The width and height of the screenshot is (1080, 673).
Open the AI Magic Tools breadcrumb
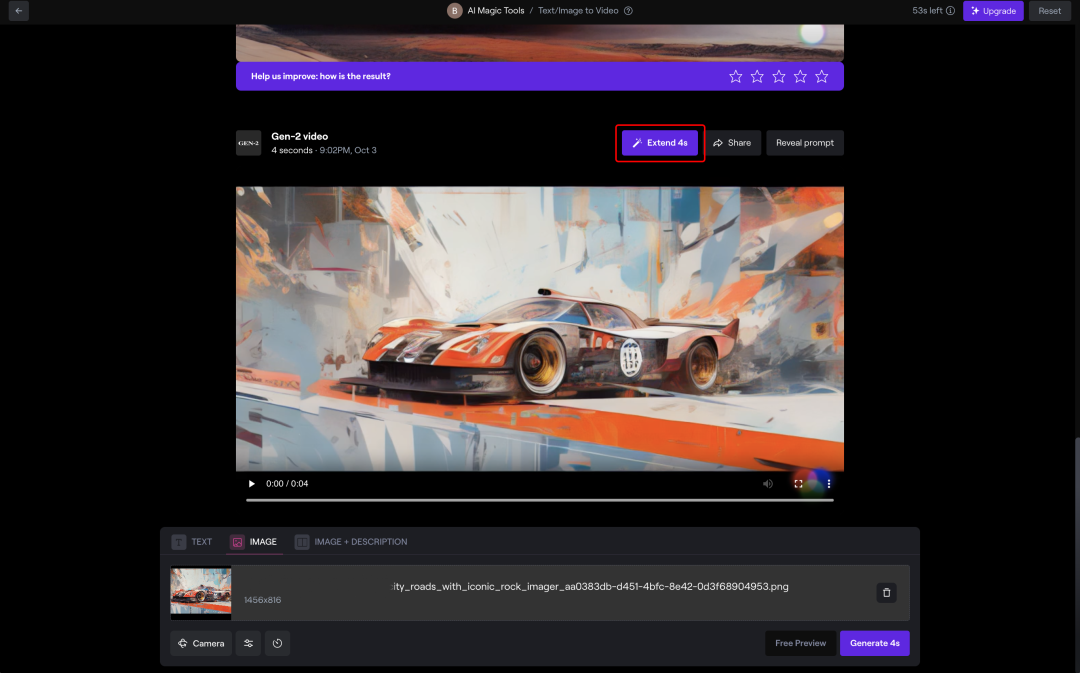point(496,11)
